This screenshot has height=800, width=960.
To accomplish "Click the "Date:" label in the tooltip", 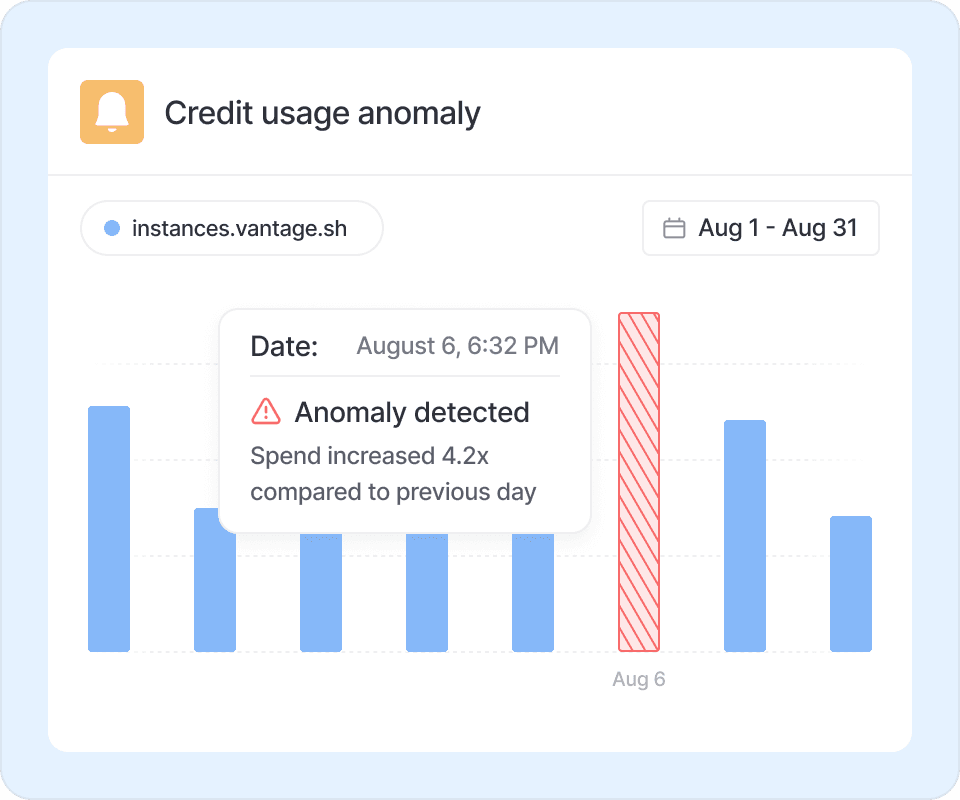I will (284, 346).
